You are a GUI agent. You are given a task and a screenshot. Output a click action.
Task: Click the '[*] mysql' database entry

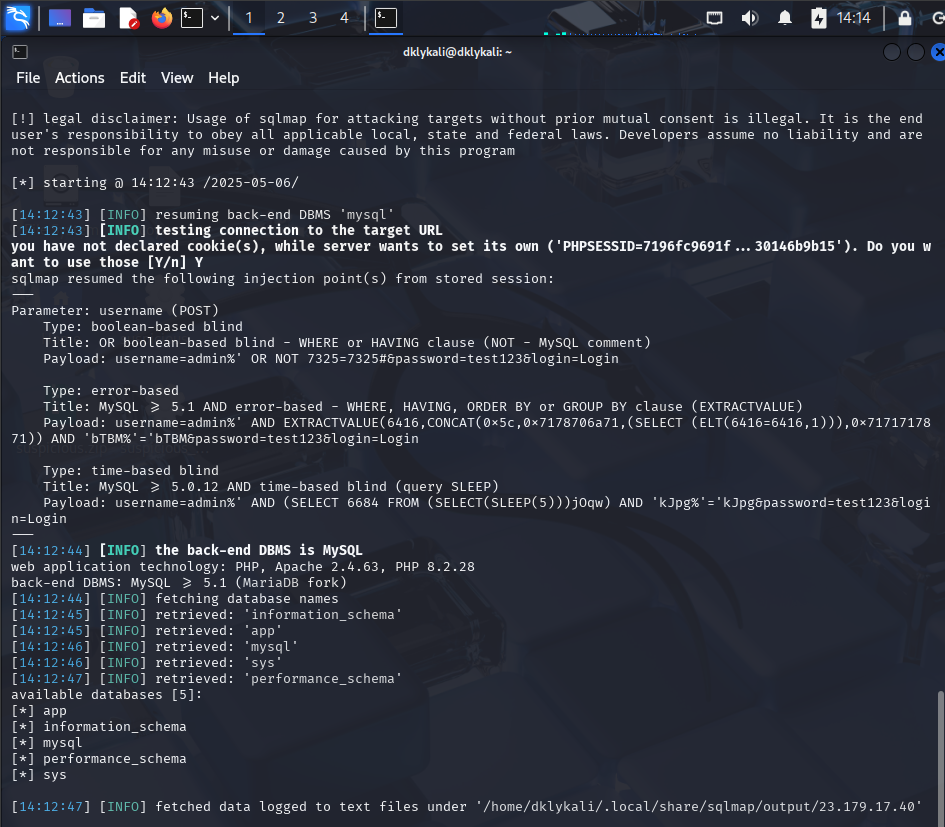[47, 743]
